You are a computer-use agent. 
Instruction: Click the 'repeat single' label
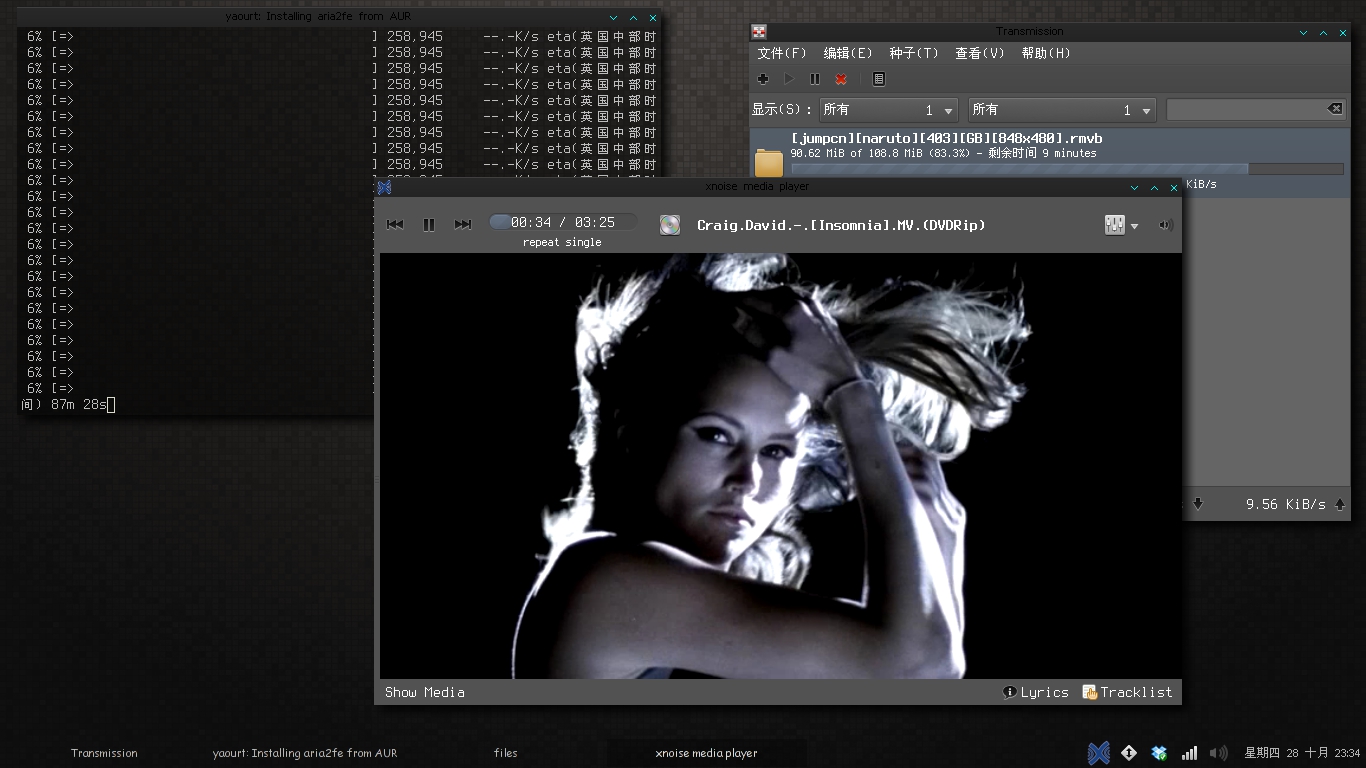562,242
